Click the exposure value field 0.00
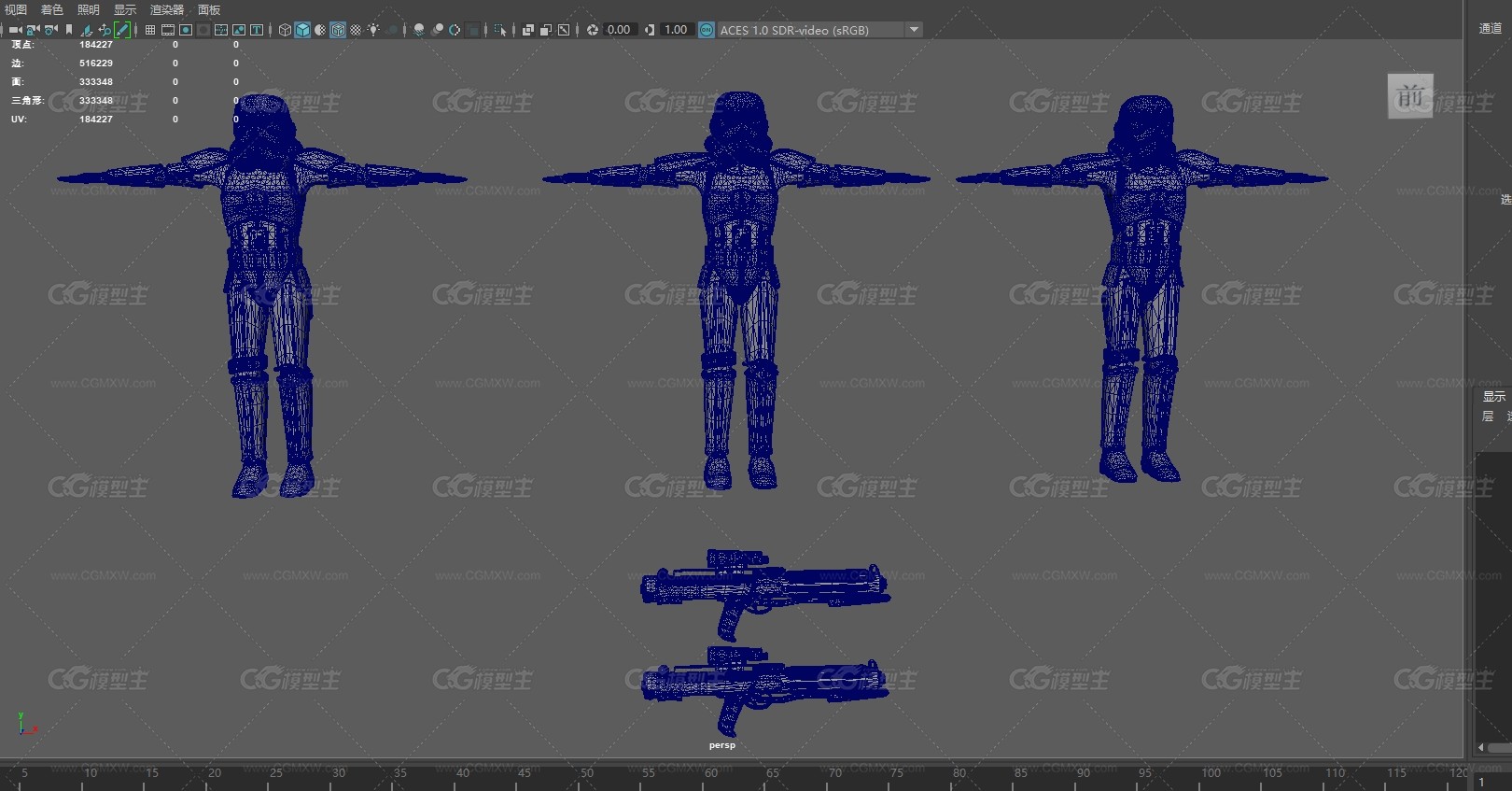The height and width of the screenshot is (791, 1512). (x=619, y=30)
